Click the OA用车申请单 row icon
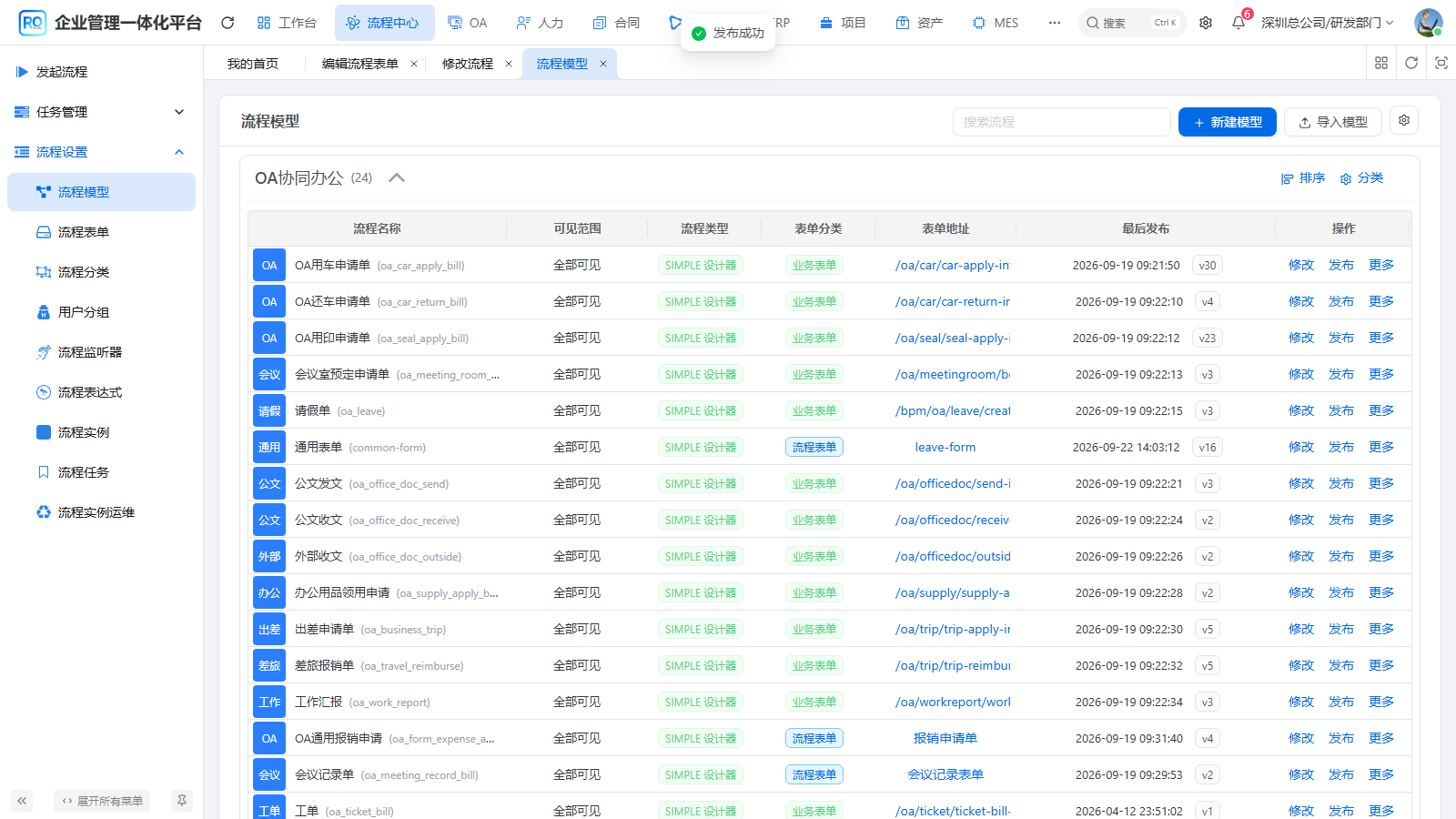 pos(269,265)
